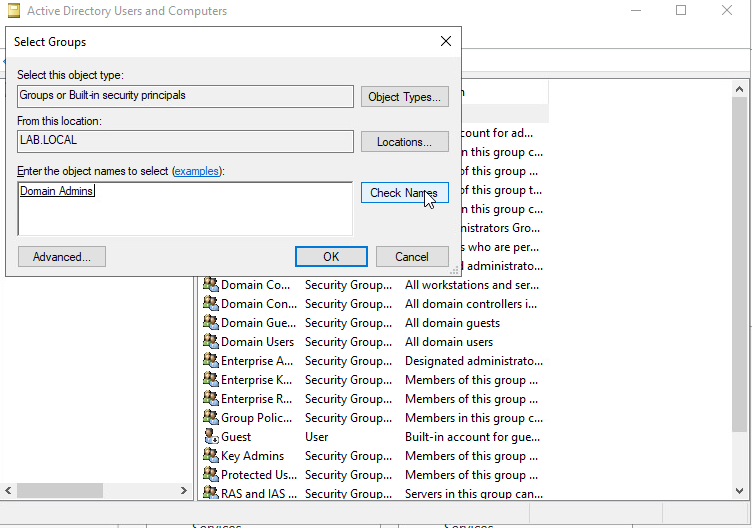This screenshot has width=752, height=528.
Task: Click the vertical scrollbar thumb
Action: 739,264
